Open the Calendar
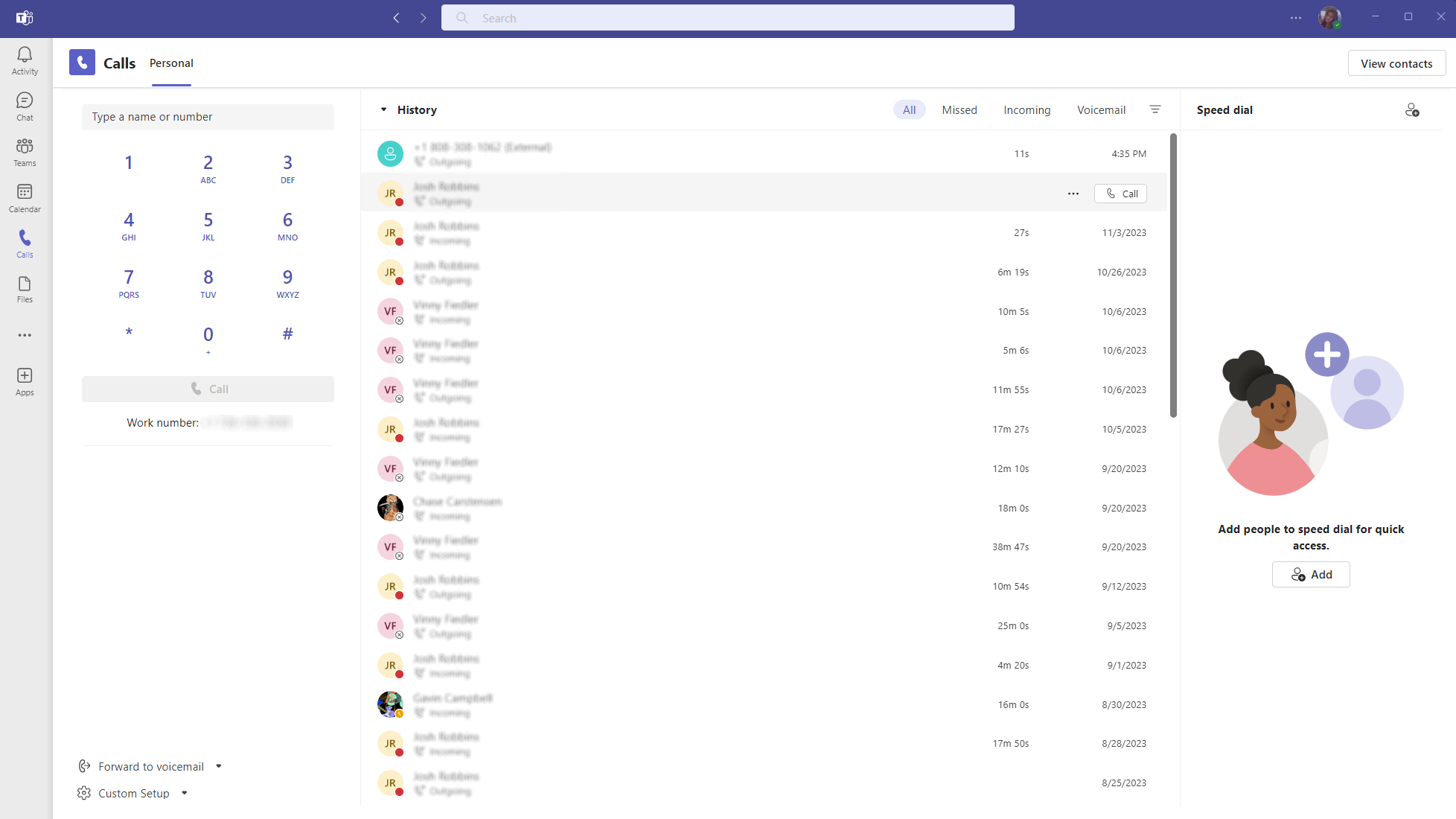 coord(25,196)
